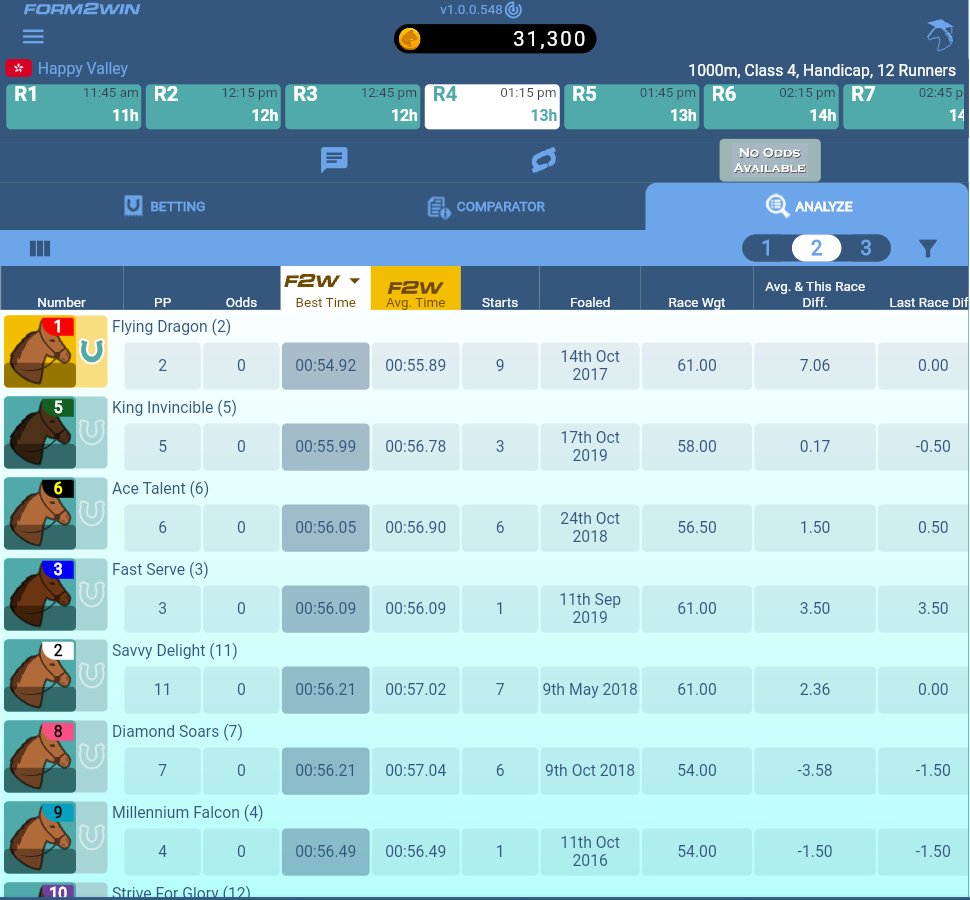Open coin balance showing 31,300
The image size is (970, 900).
[495, 39]
